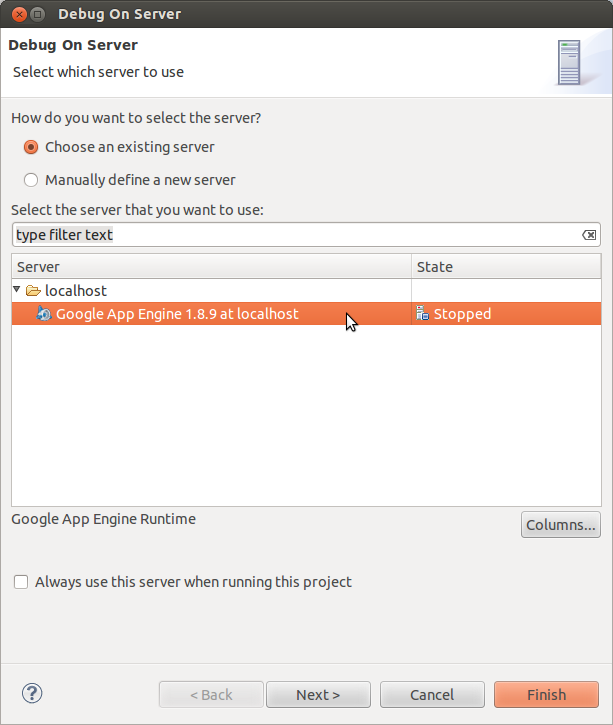Maximize the Debug On Server window
The image size is (613, 725).
click(36, 14)
